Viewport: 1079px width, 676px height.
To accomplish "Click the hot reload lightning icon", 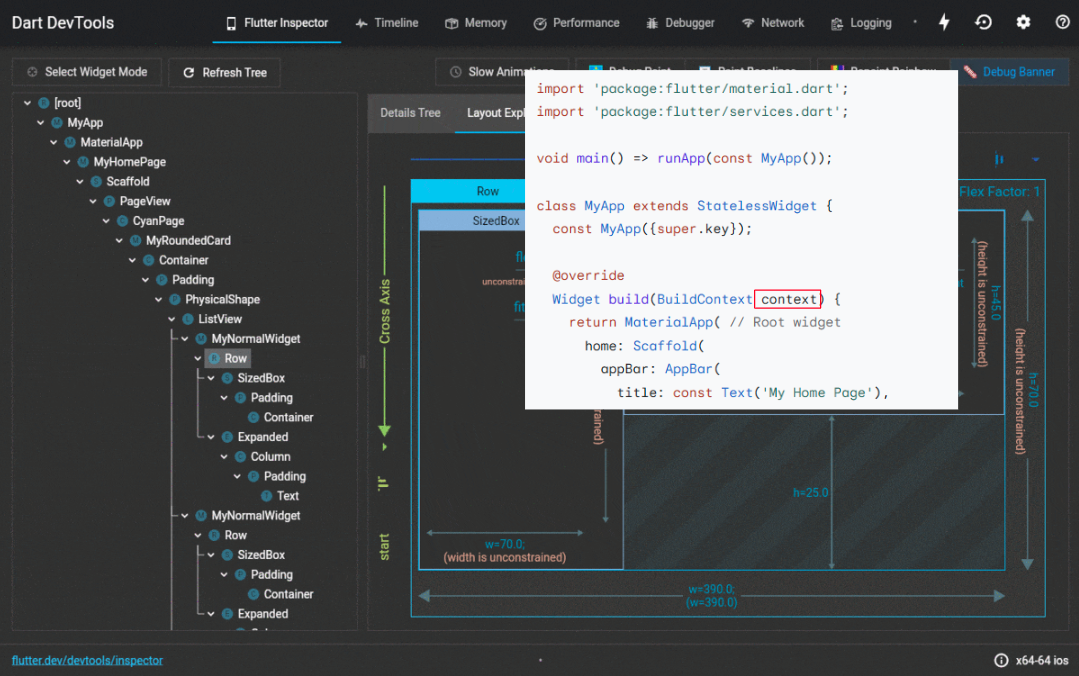I will click(x=944, y=22).
